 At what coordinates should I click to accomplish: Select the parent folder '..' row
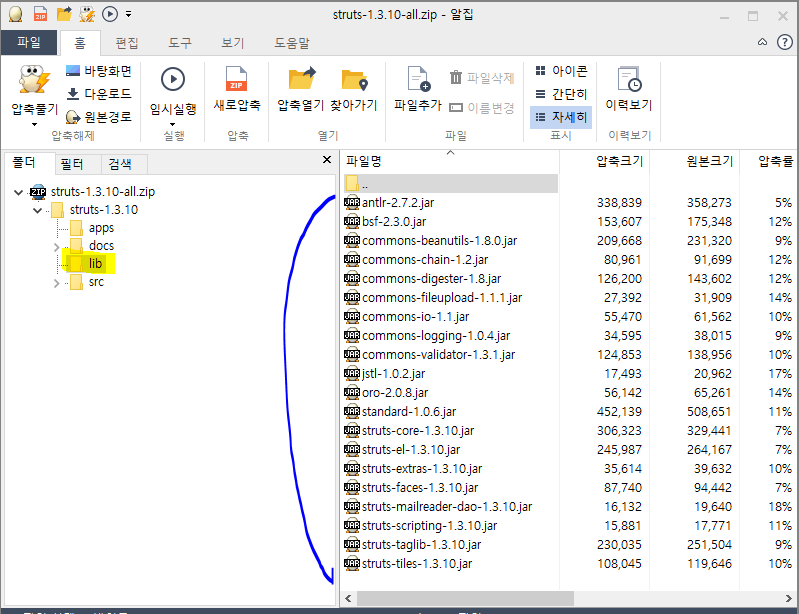pyautogui.click(x=451, y=183)
